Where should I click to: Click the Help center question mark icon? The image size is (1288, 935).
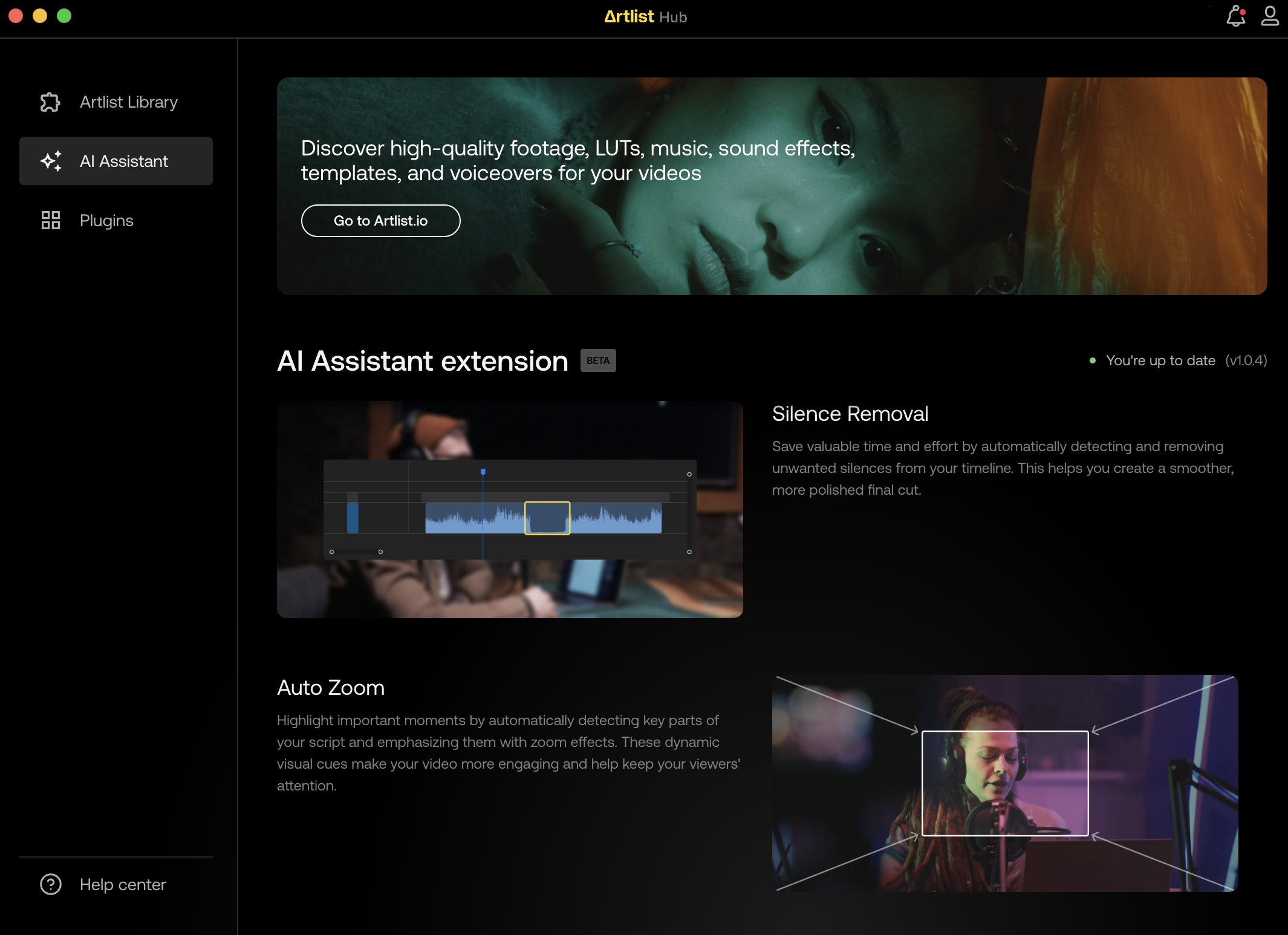51,884
